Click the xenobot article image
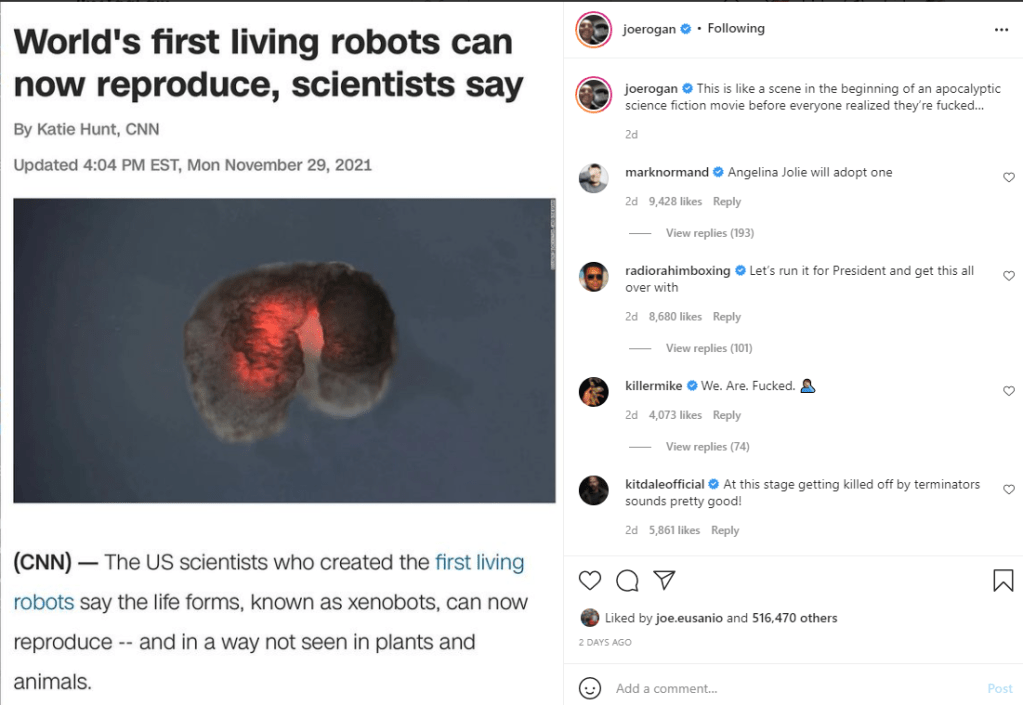1023x705 pixels. click(284, 350)
